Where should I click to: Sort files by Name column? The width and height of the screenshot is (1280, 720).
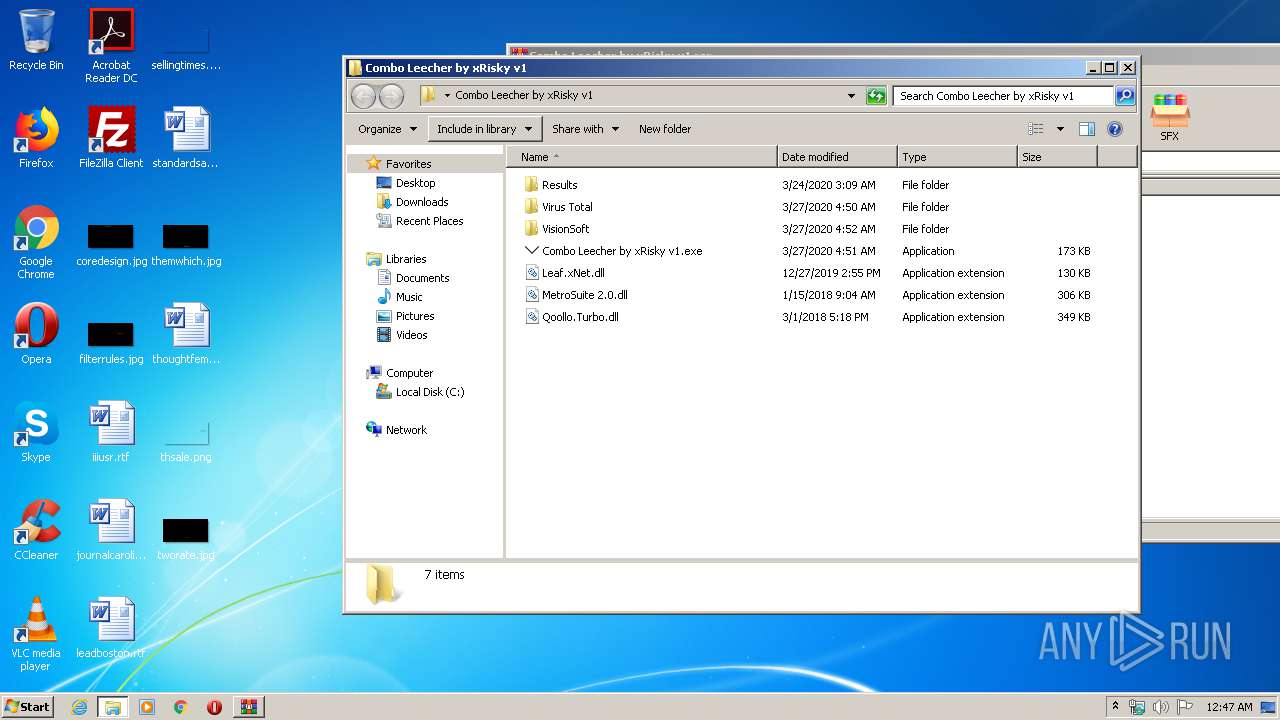click(x=641, y=157)
